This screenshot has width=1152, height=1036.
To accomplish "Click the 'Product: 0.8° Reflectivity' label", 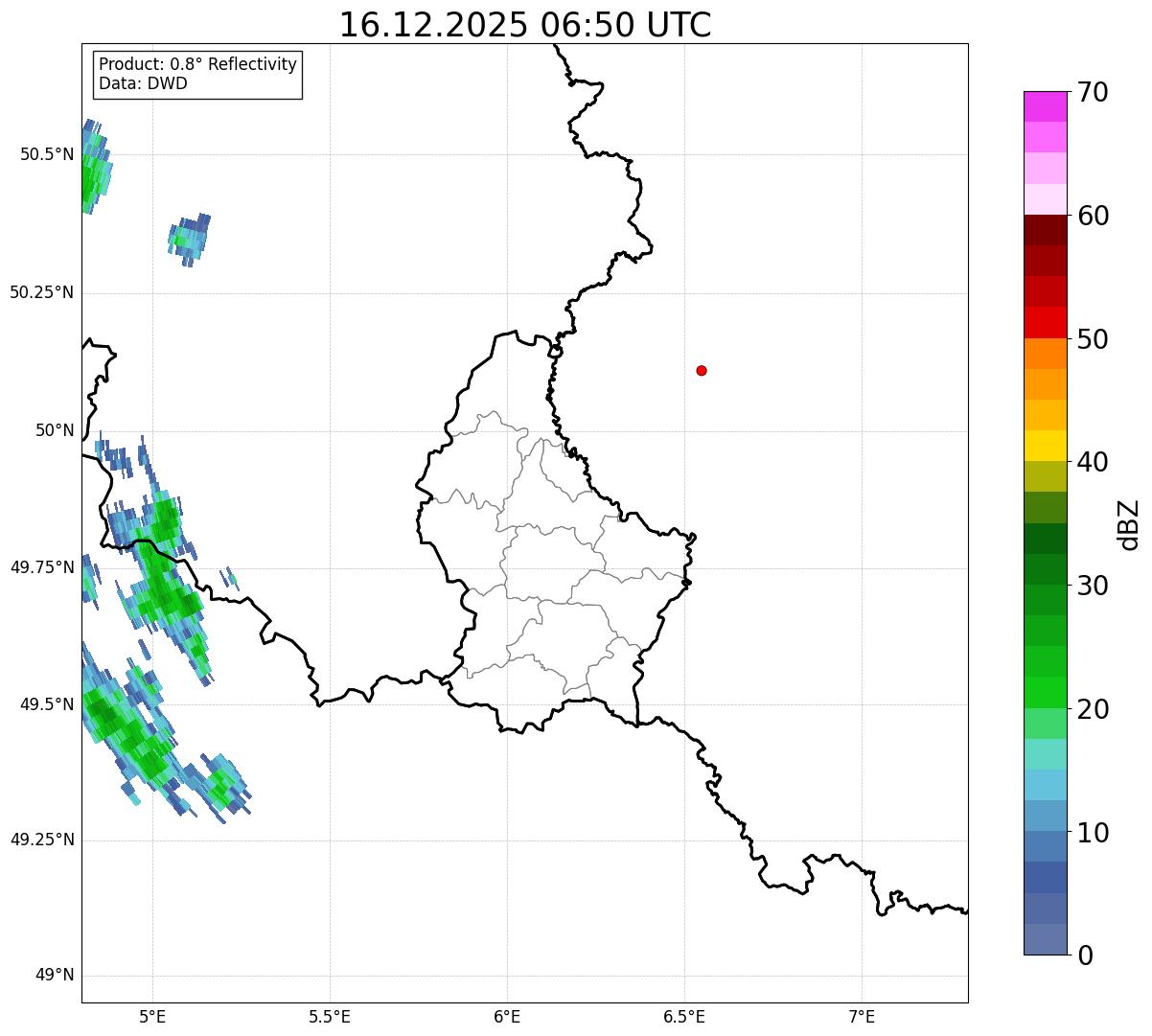I will coord(198,64).
